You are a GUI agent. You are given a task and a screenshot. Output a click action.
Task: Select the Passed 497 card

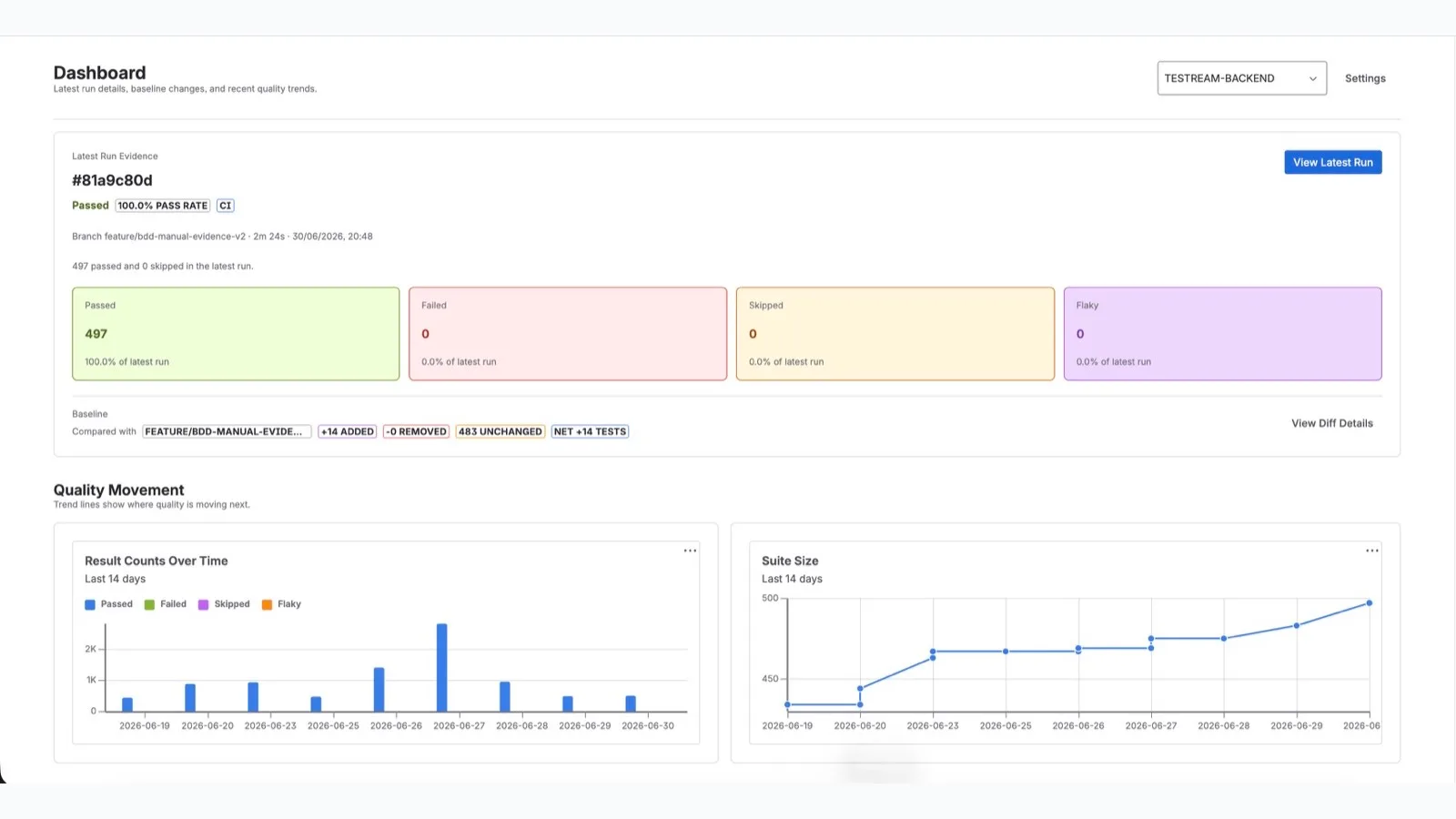[236, 334]
